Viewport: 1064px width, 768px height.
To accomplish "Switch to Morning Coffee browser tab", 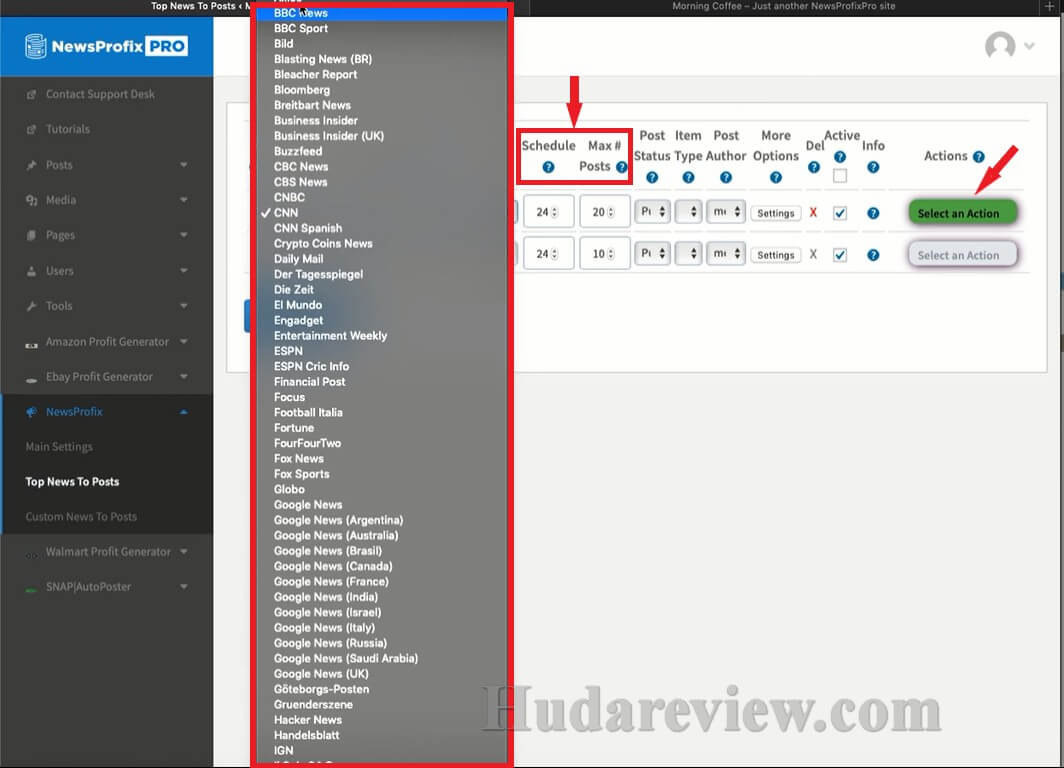I will [x=783, y=7].
